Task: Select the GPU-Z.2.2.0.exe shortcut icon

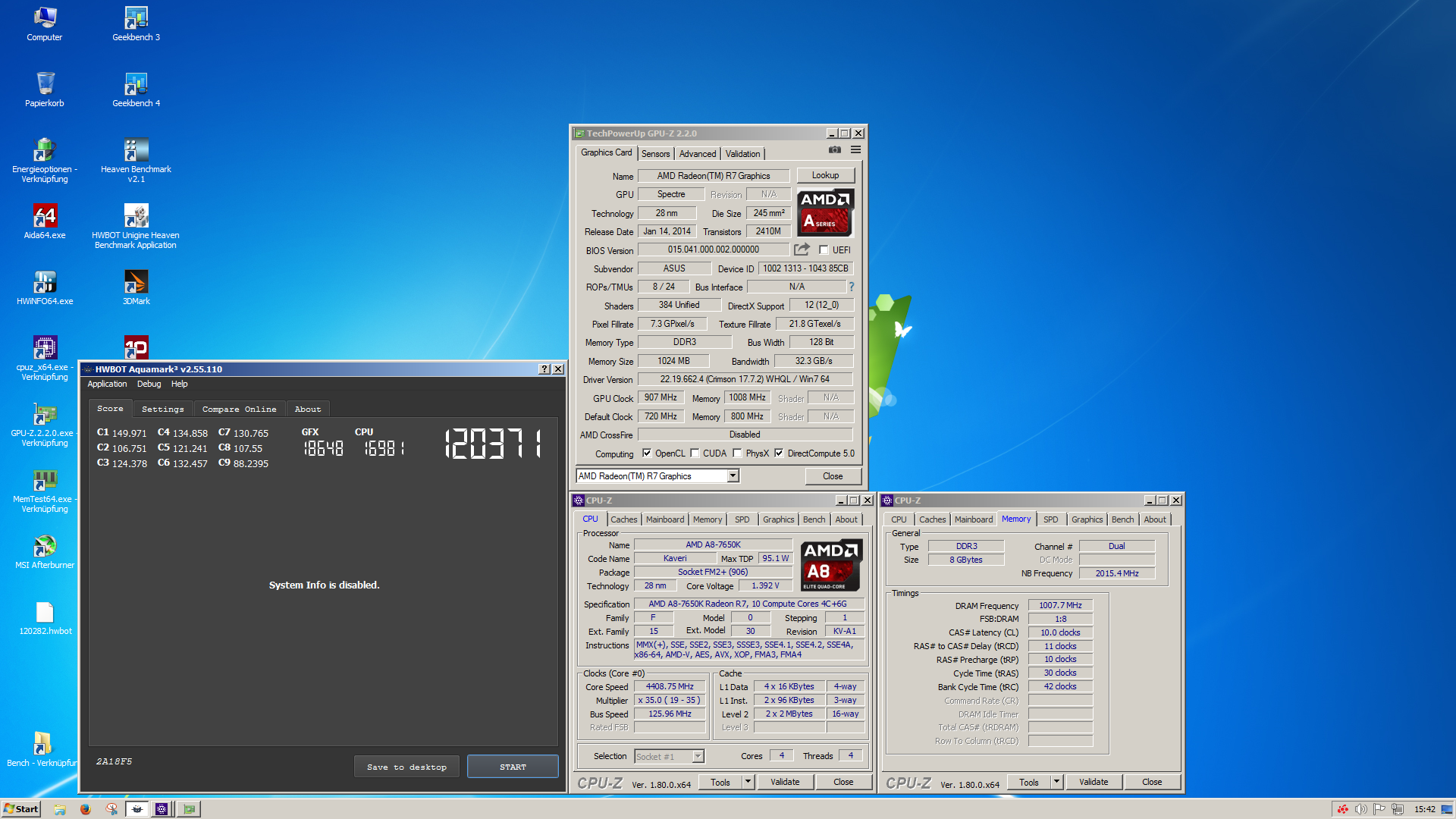Action: [x=45, y=424]
